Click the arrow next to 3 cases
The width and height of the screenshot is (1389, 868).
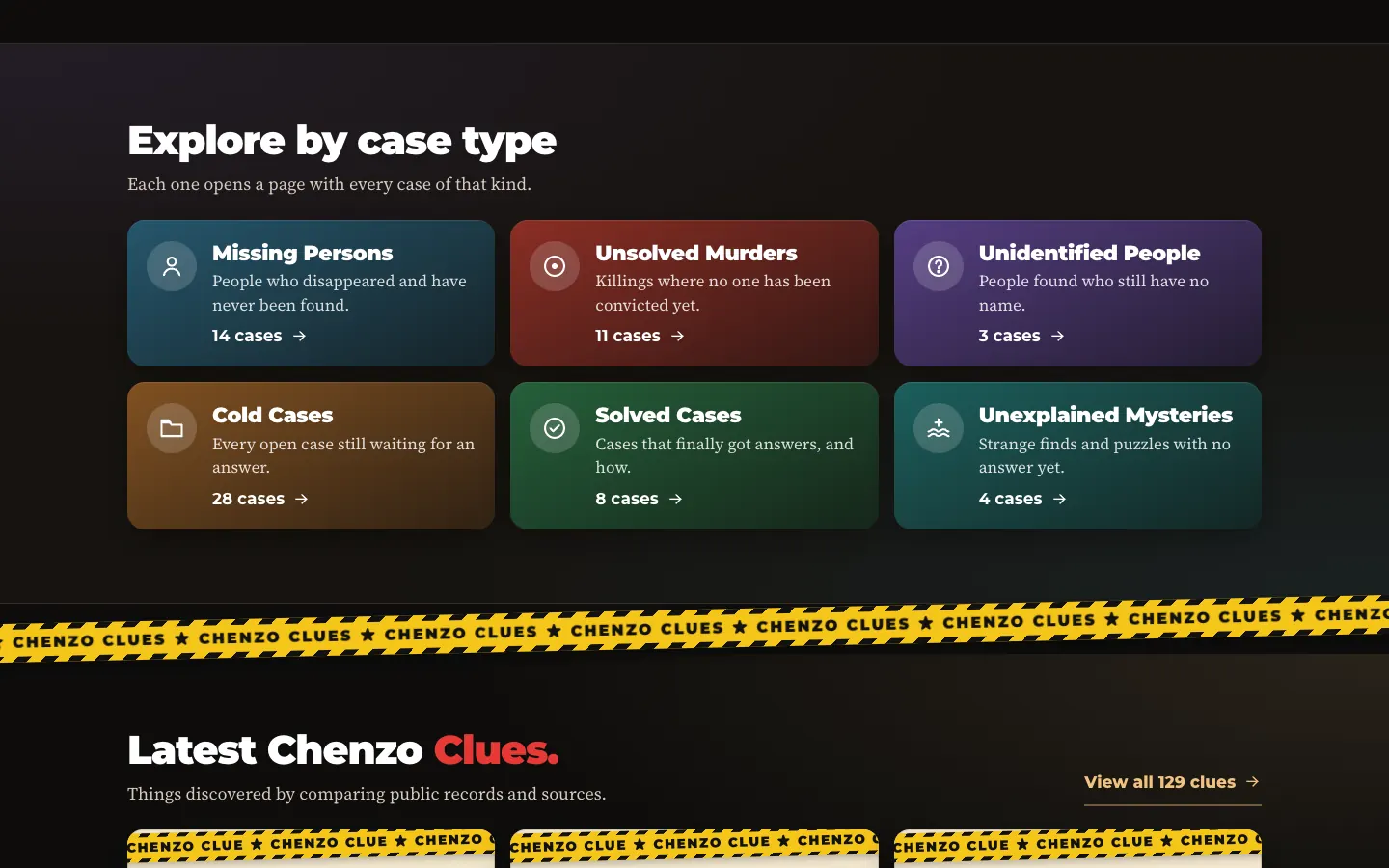(1058, 336)
